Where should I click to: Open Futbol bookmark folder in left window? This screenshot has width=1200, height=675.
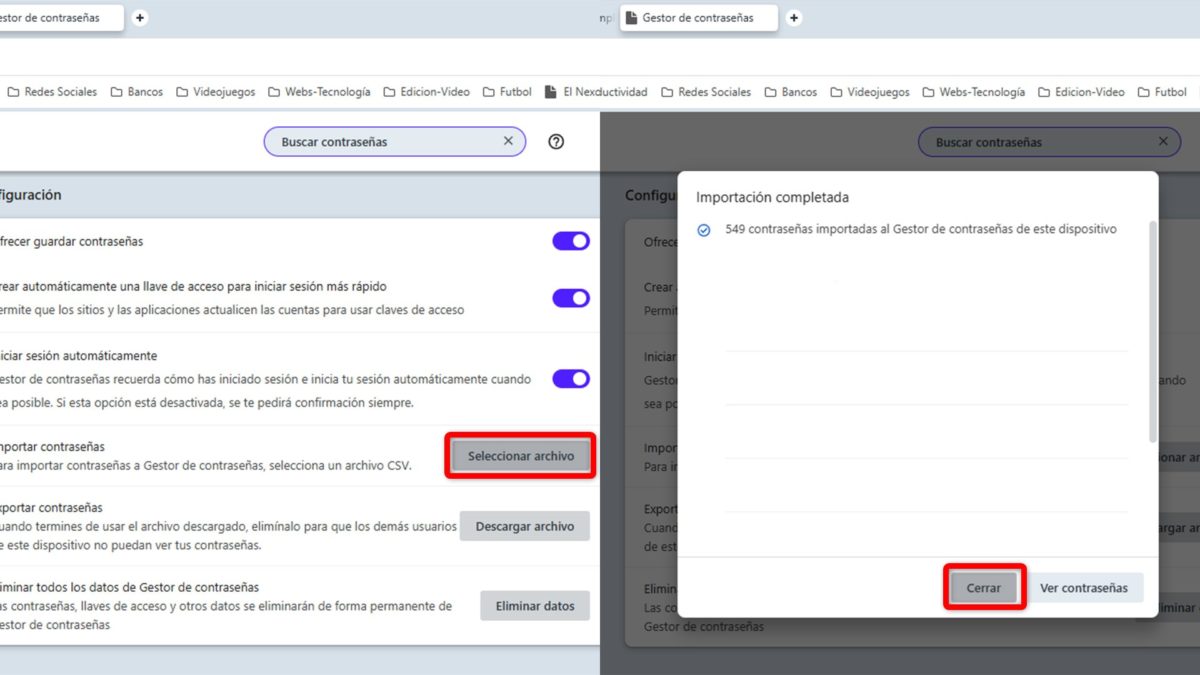click(x=506, y=92)
